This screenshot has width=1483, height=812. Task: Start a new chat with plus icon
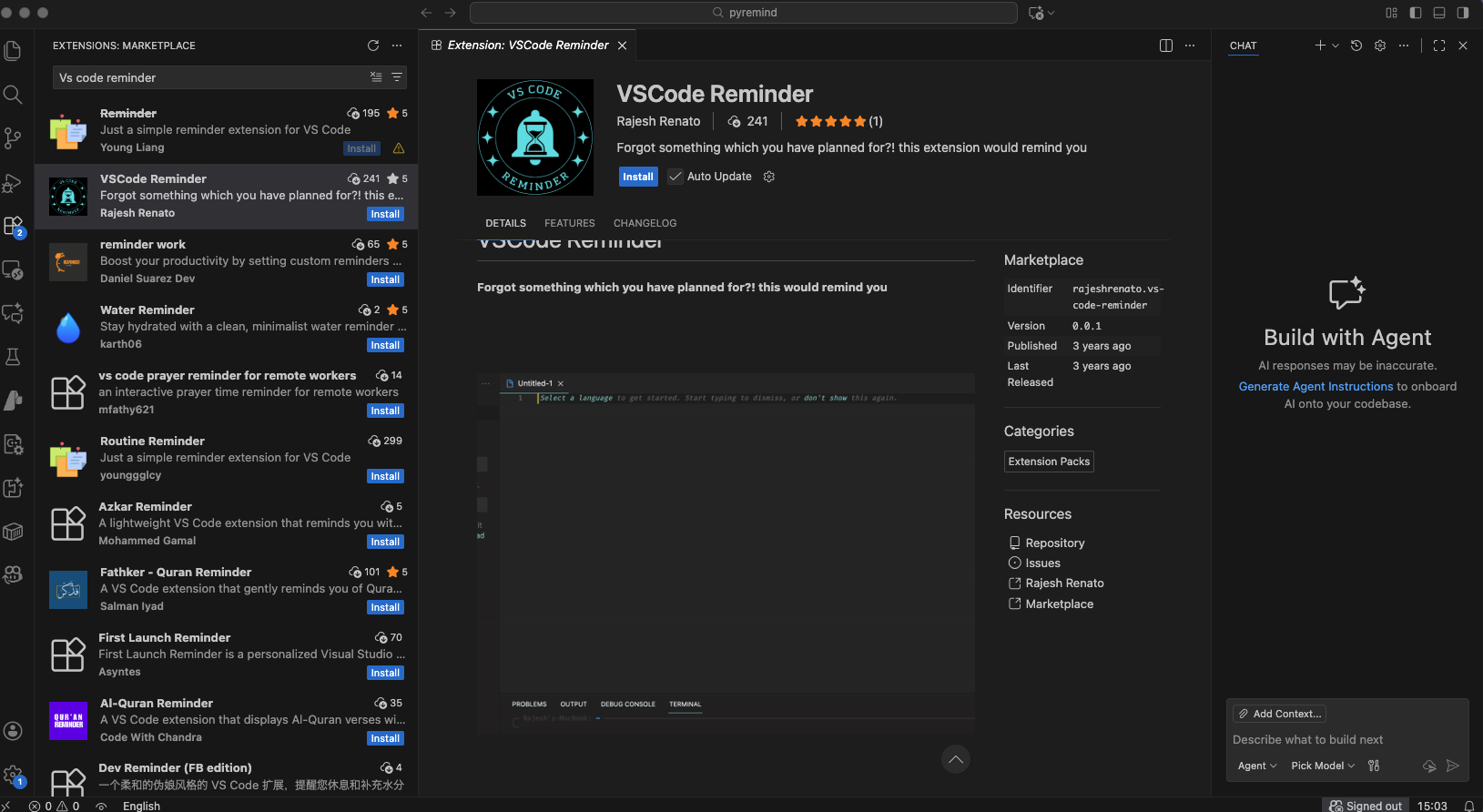pyautogui.click(x=1320, y=46)
